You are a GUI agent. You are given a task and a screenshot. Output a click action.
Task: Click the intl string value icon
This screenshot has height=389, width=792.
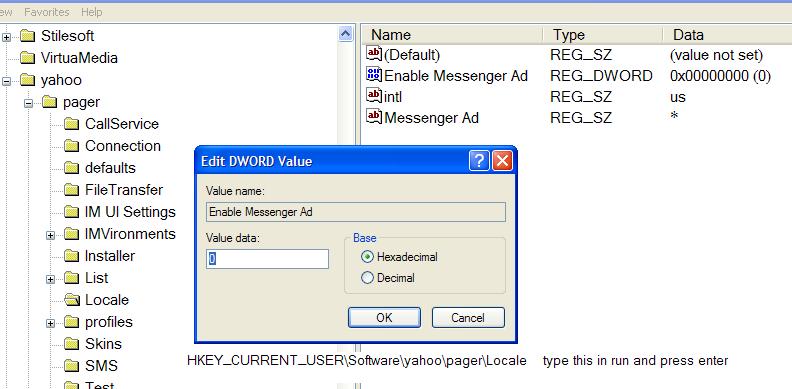[x=374, y=95]
